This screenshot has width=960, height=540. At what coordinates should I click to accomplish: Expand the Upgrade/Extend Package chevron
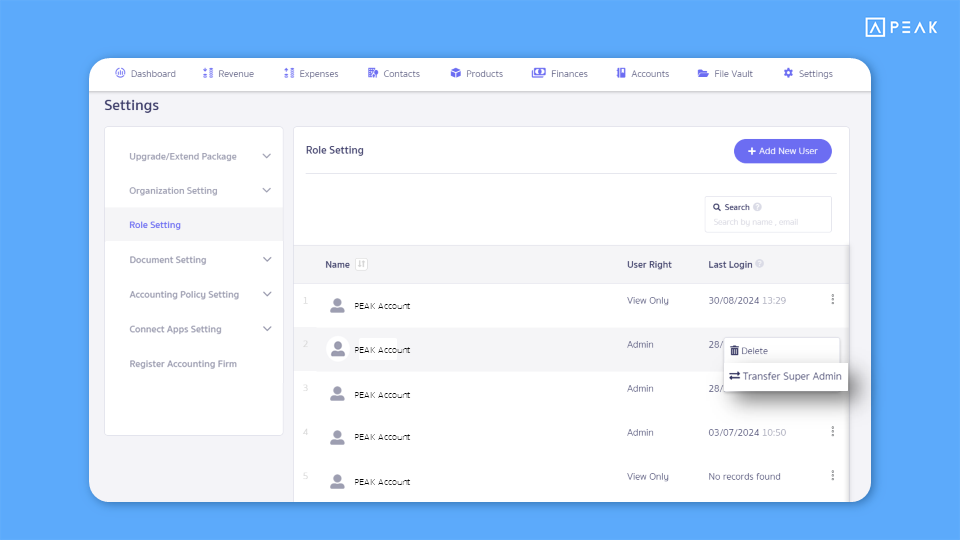[x=267, y=156]
